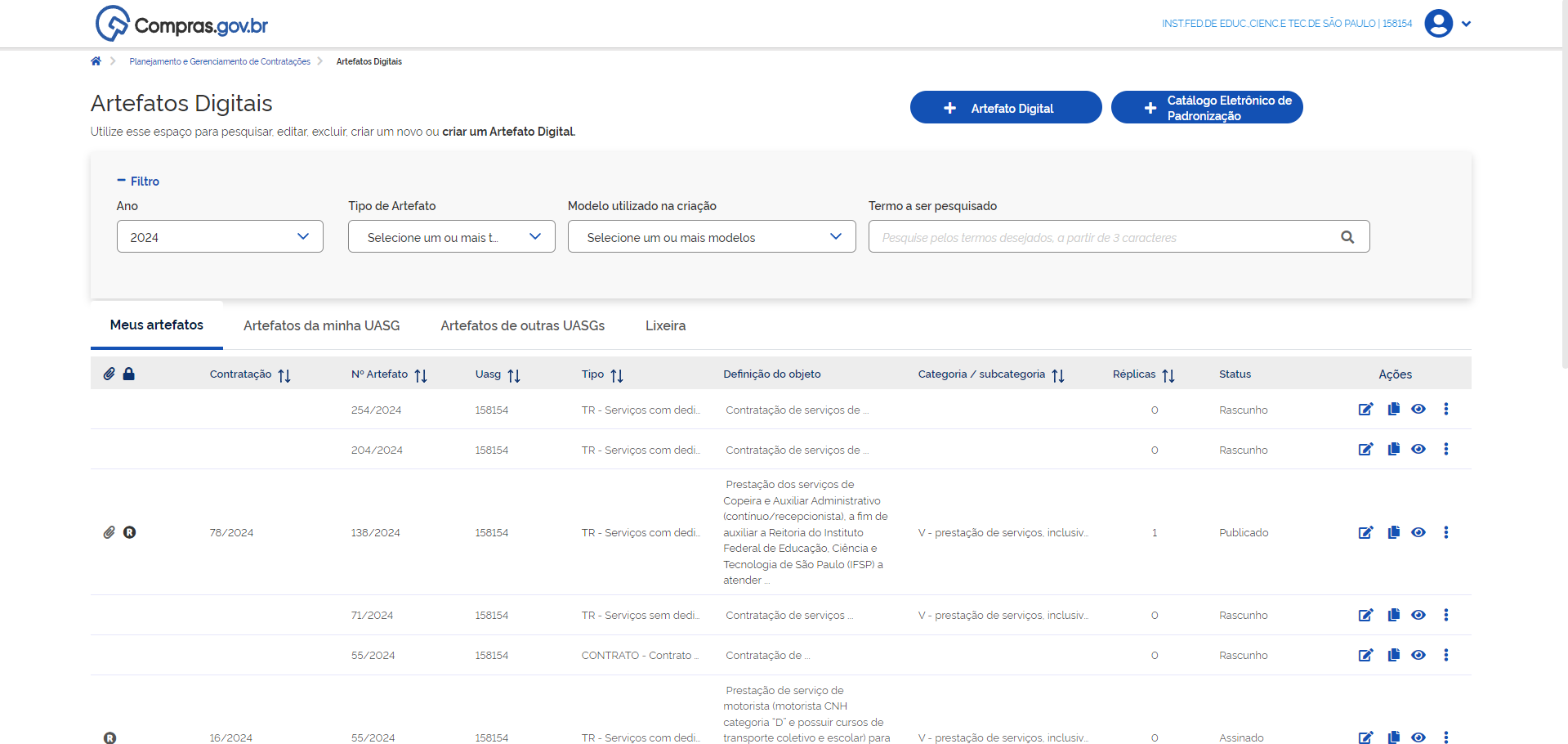Duplicate artefato 71/2024

point(1394,615)
